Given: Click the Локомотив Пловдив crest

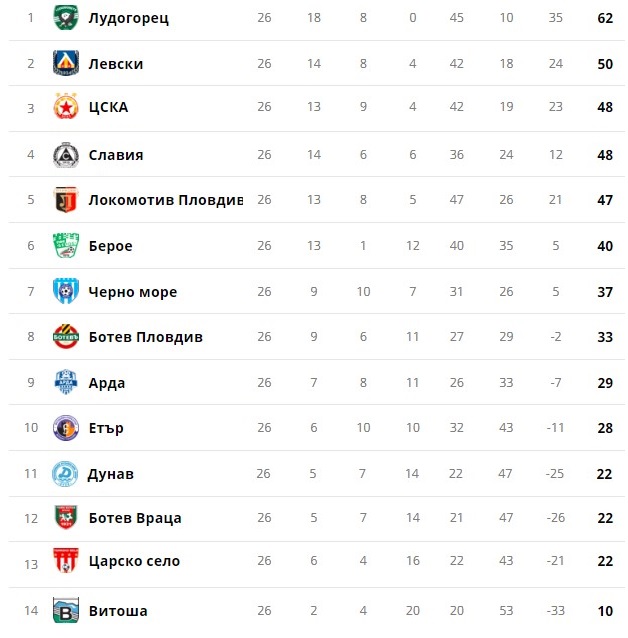Looking at the screenshot, I should click(x=66, y=199).
